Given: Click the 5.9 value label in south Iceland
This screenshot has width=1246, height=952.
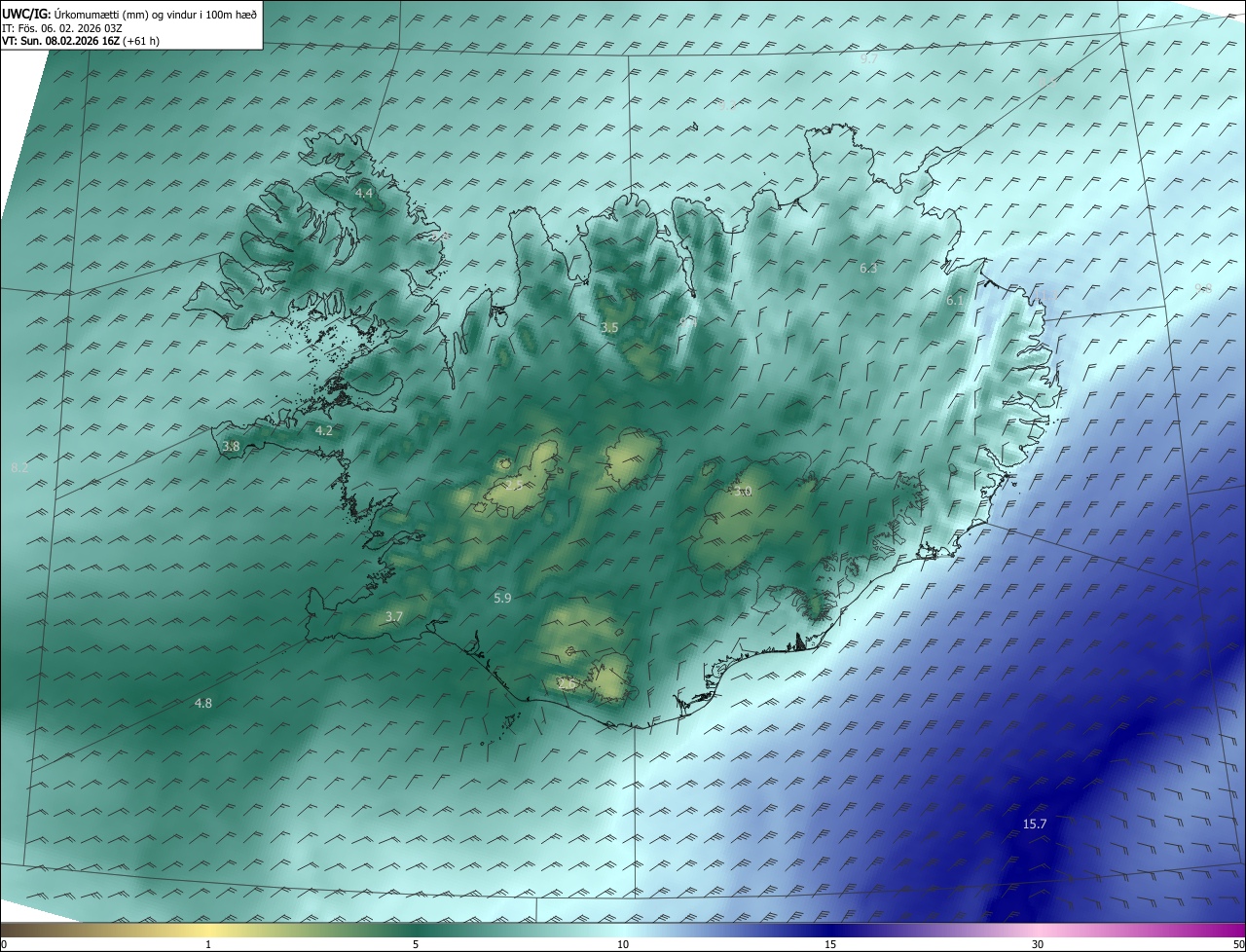Looking at the screenshot, I should pyautogui.click(x=502, y=598).
